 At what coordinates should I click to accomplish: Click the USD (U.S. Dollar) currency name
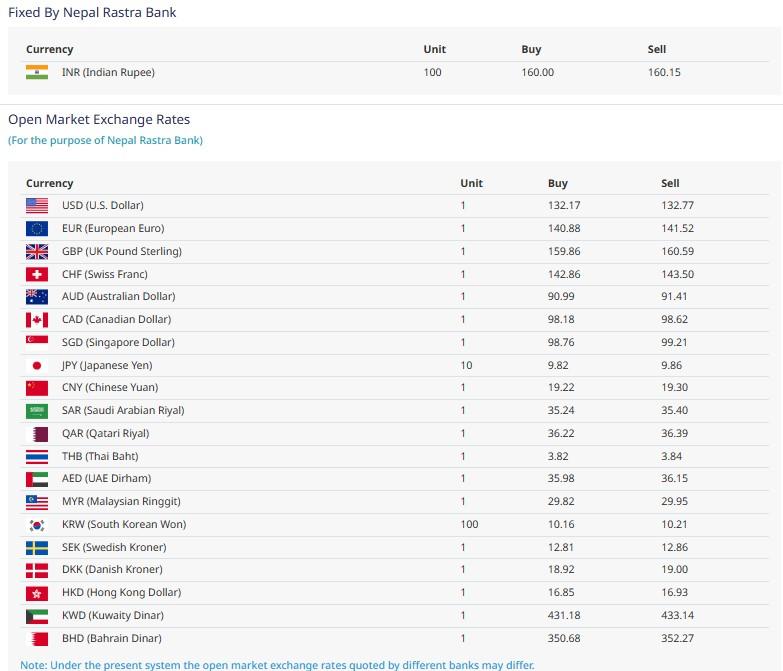click(103, 205)
